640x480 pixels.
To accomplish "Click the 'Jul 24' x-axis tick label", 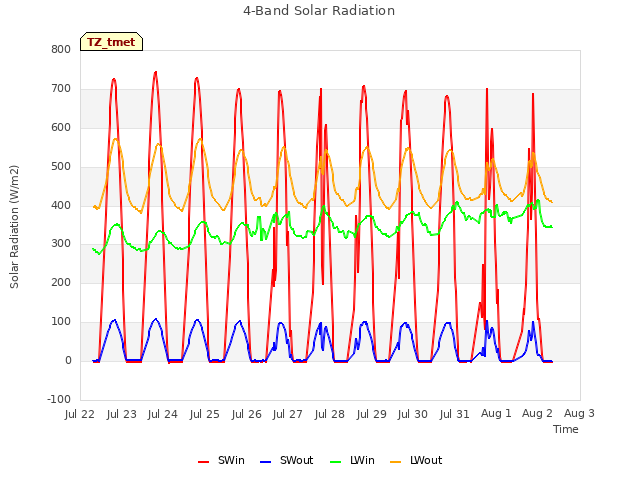I will [x=163, y=414].
